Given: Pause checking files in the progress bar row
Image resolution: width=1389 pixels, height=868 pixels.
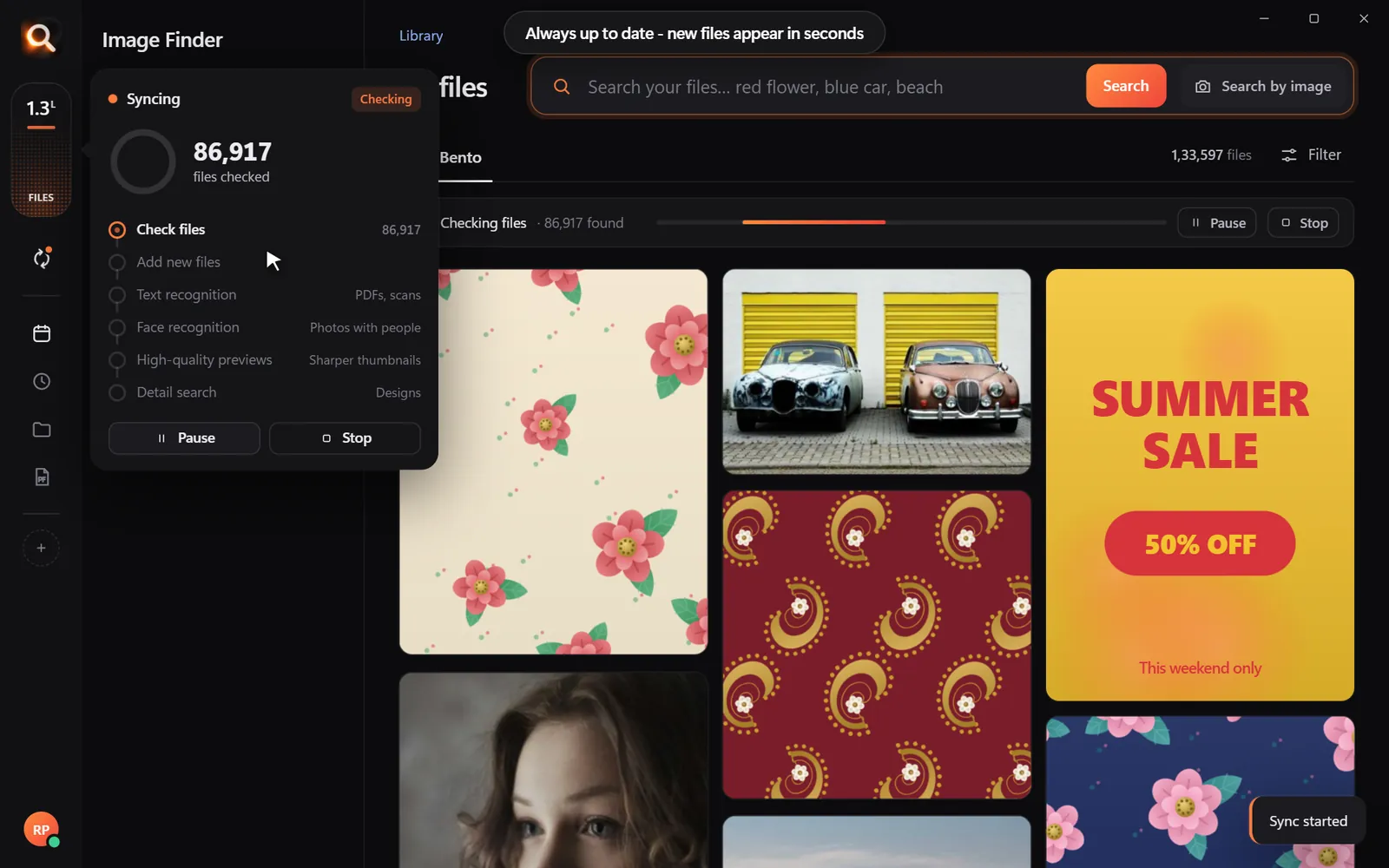Looking at the screenshot, I should pos(1217,223).
